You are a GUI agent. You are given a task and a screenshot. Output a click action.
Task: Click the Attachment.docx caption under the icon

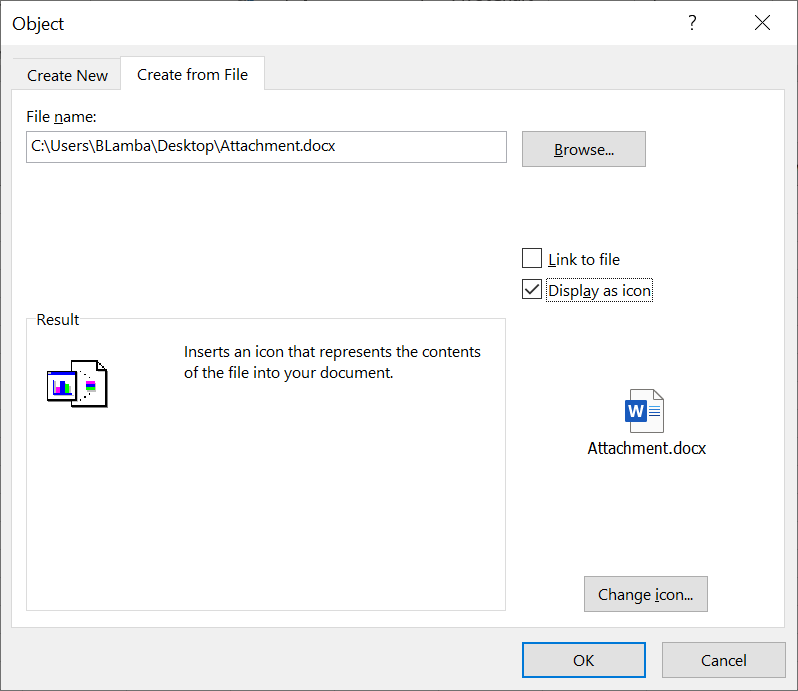646,448
